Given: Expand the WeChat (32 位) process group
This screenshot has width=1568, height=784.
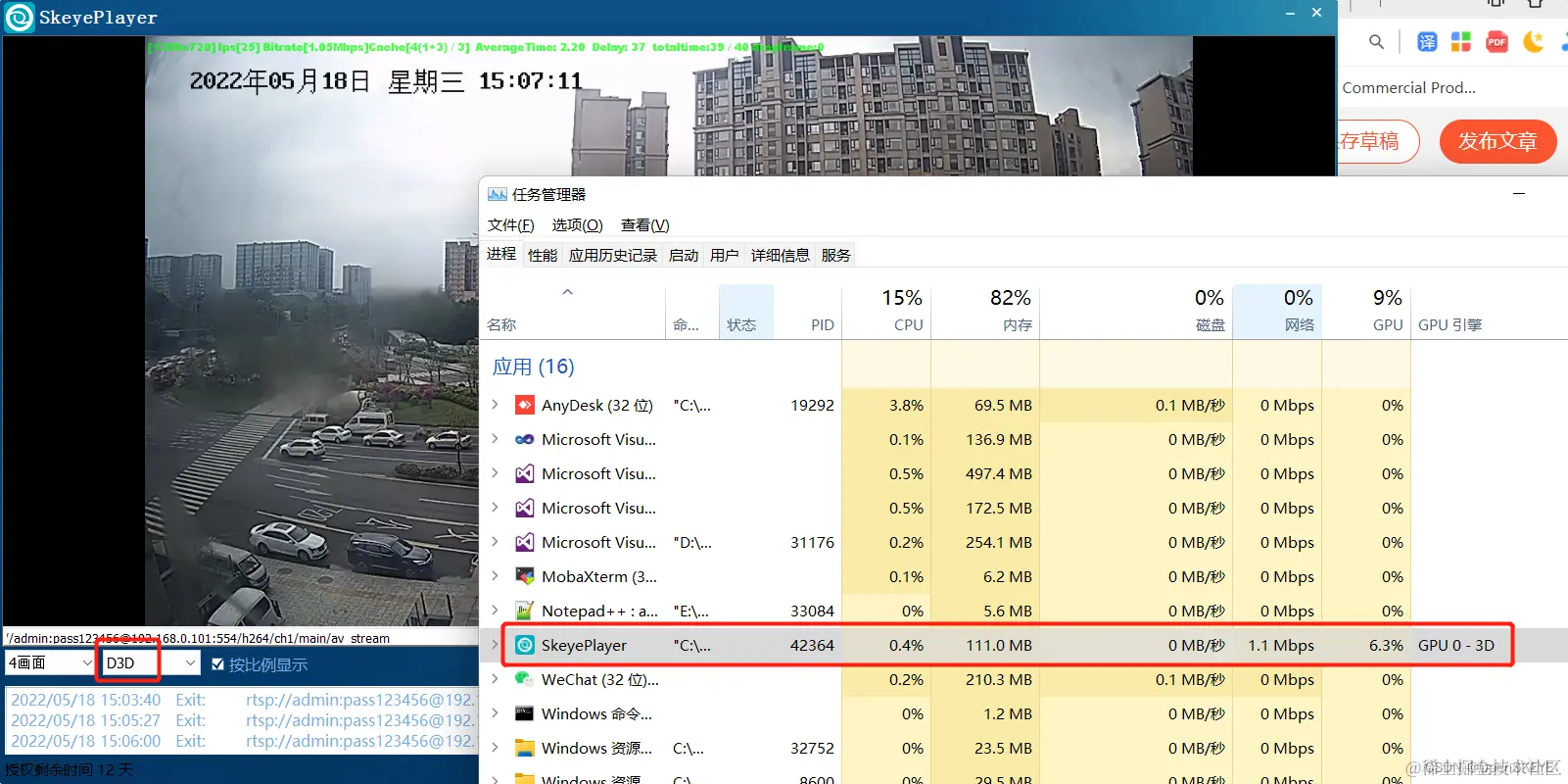Looking at the screenshot, I should click(x=495, y=678).
